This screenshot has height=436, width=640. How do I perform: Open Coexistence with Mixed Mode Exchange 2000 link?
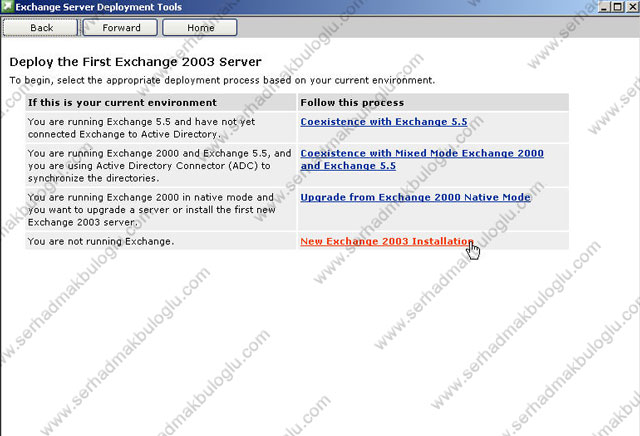pos(422,159)
